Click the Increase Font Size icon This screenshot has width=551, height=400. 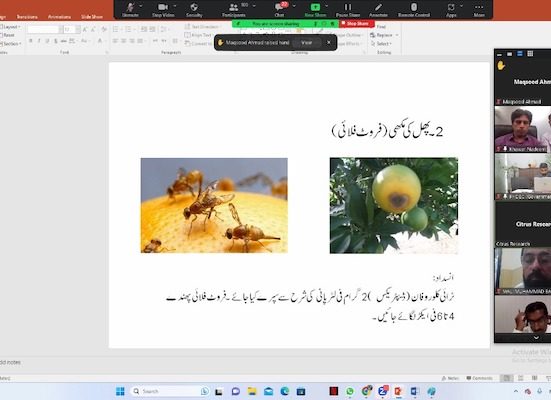pos(85,30)
